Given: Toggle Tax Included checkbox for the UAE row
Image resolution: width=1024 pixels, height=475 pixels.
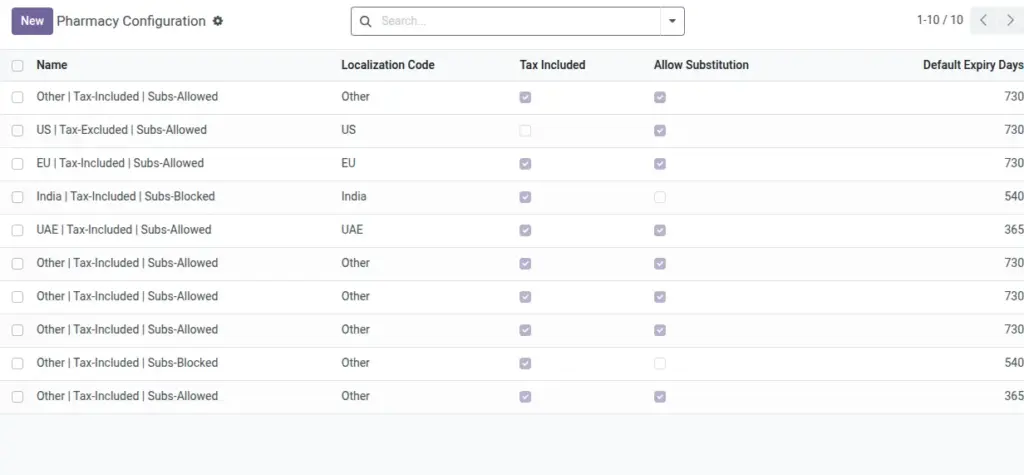Looking at the screenshot, I should click(526, 231).
